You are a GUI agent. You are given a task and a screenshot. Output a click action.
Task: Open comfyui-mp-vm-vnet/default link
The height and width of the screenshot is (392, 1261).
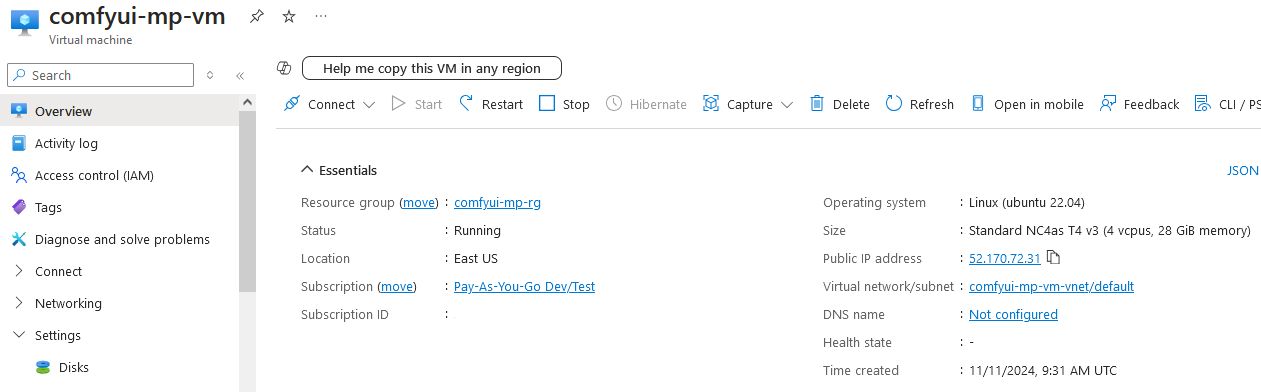coord(1051,286)
